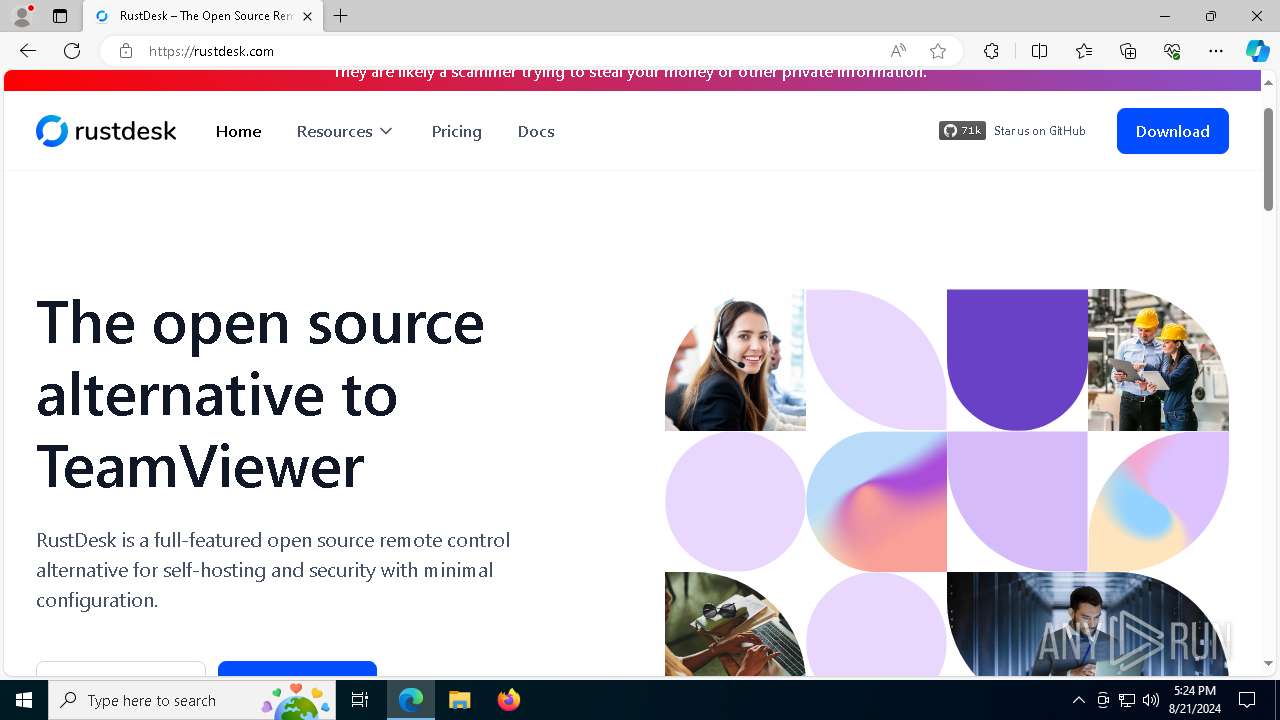Close the RustDesk tab
This screenshot has width=1280, height=720.
307,16
